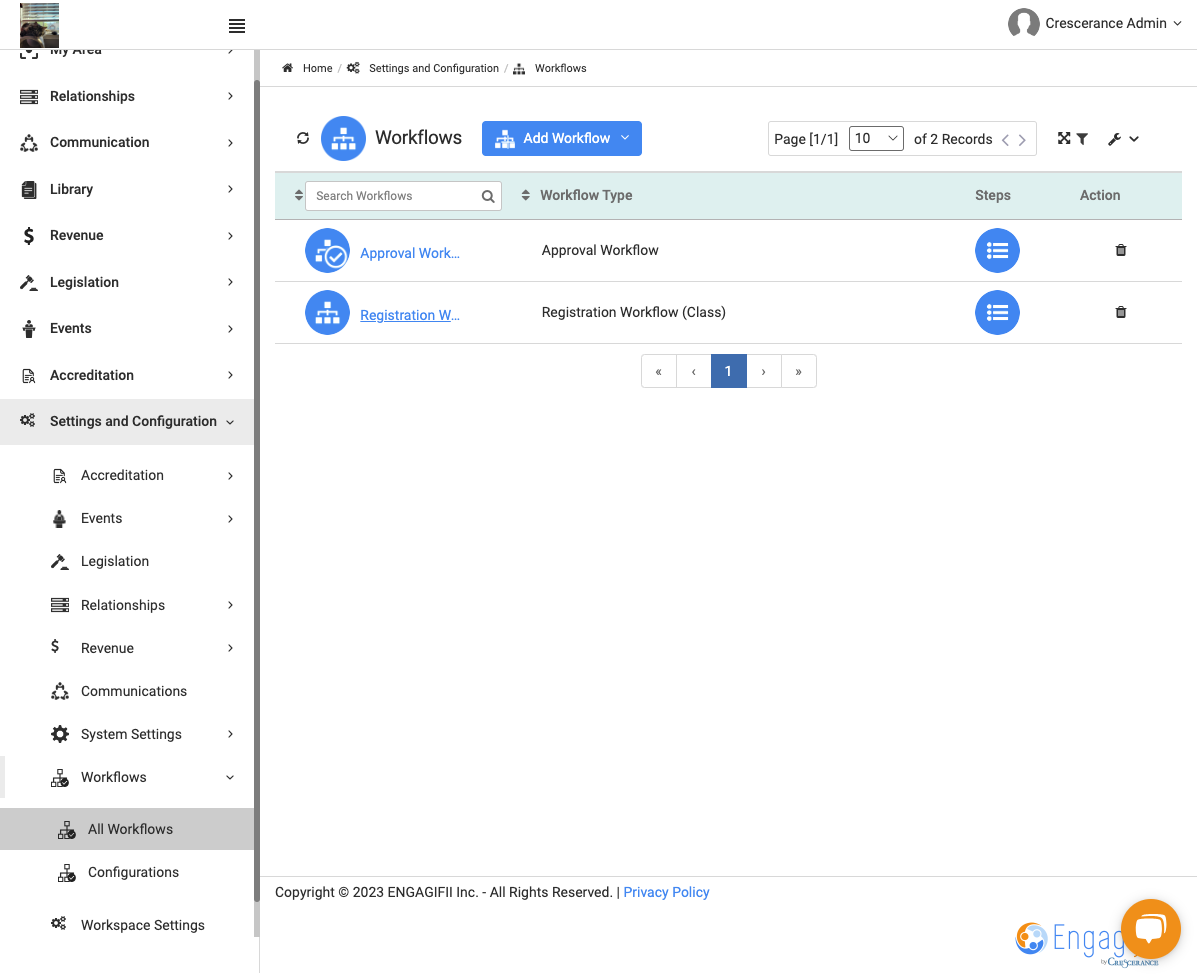
Task: Click the sidebar vertical scrollbar
Action: pyautogui.click(x=256, y=489)
